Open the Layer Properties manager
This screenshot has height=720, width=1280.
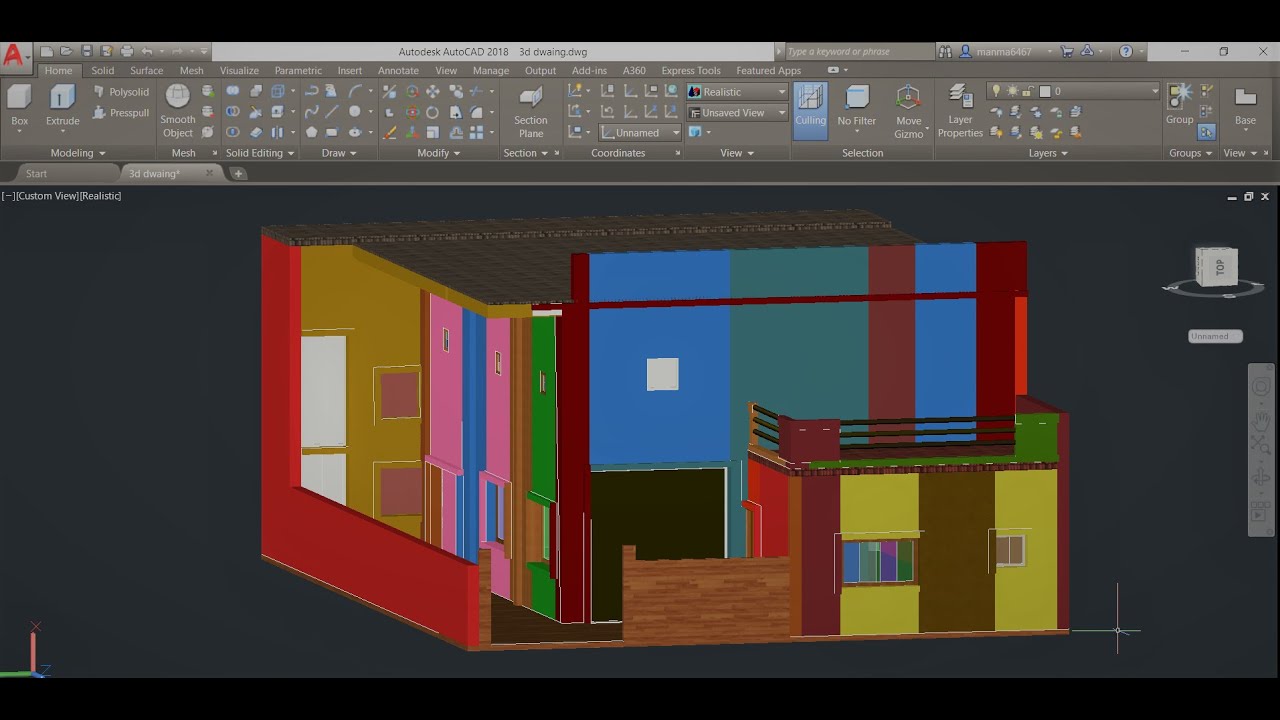point(960,112)
